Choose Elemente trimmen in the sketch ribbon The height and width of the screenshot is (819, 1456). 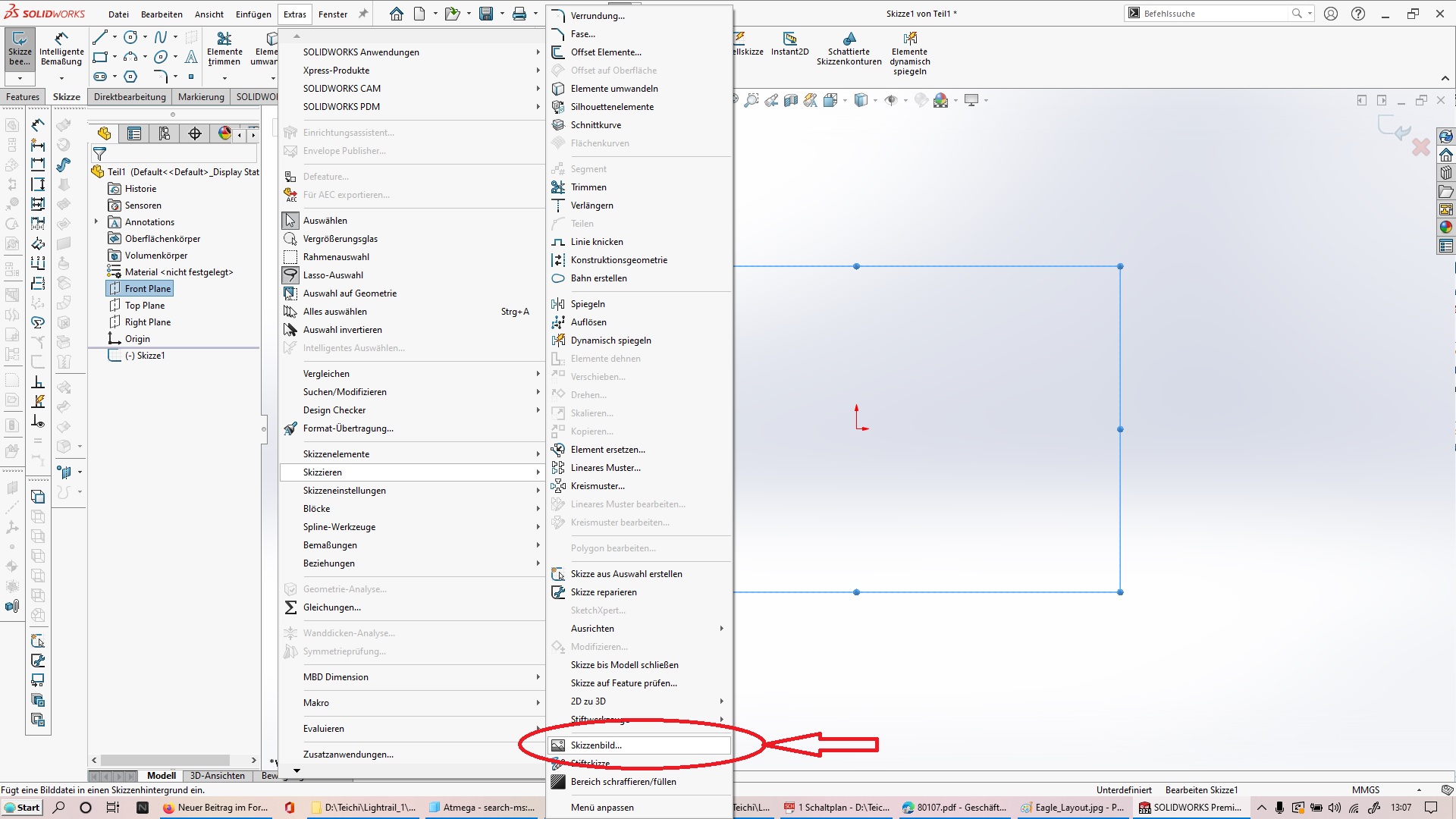point(224,50)
